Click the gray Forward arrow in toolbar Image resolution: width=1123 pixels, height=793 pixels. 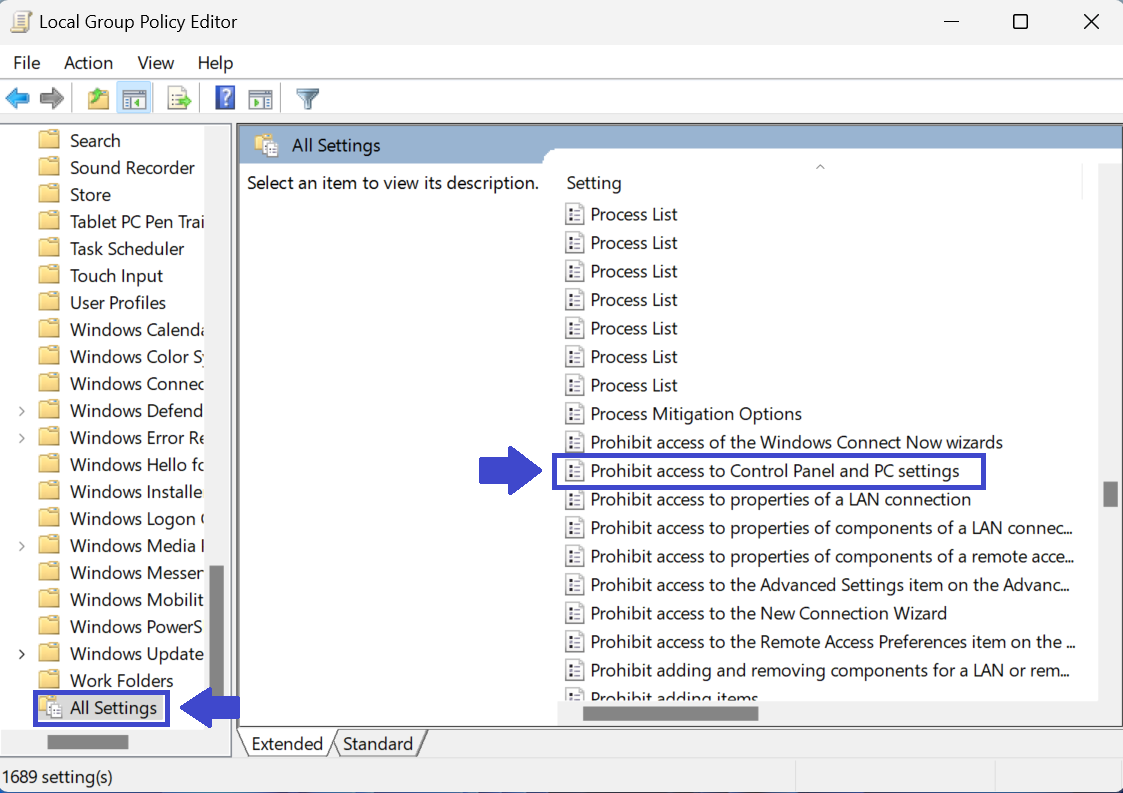[x=52, y=98]
